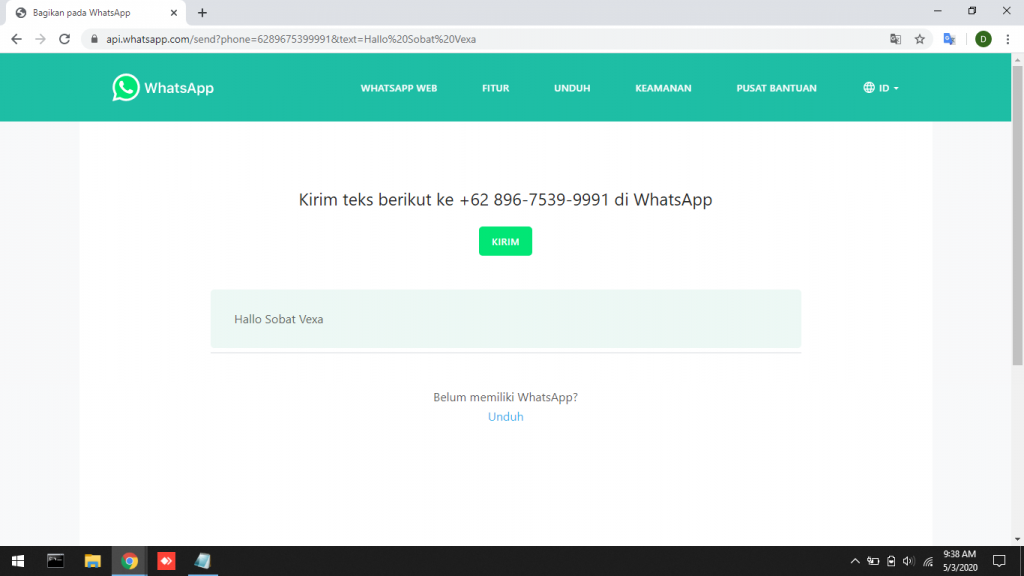Open the terminal app in taskbar
The width and height of the screenshot is (1024, 576).
[56, 561]
